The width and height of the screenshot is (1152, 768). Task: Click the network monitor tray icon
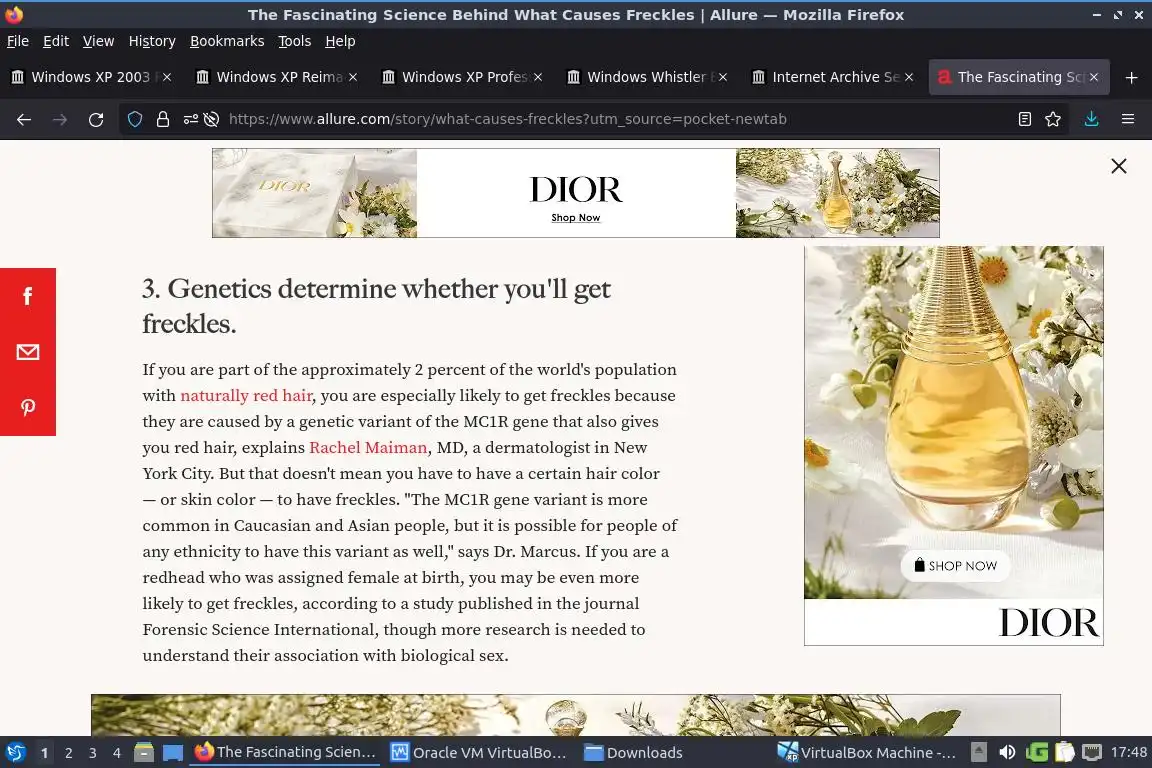[1092, 753]
